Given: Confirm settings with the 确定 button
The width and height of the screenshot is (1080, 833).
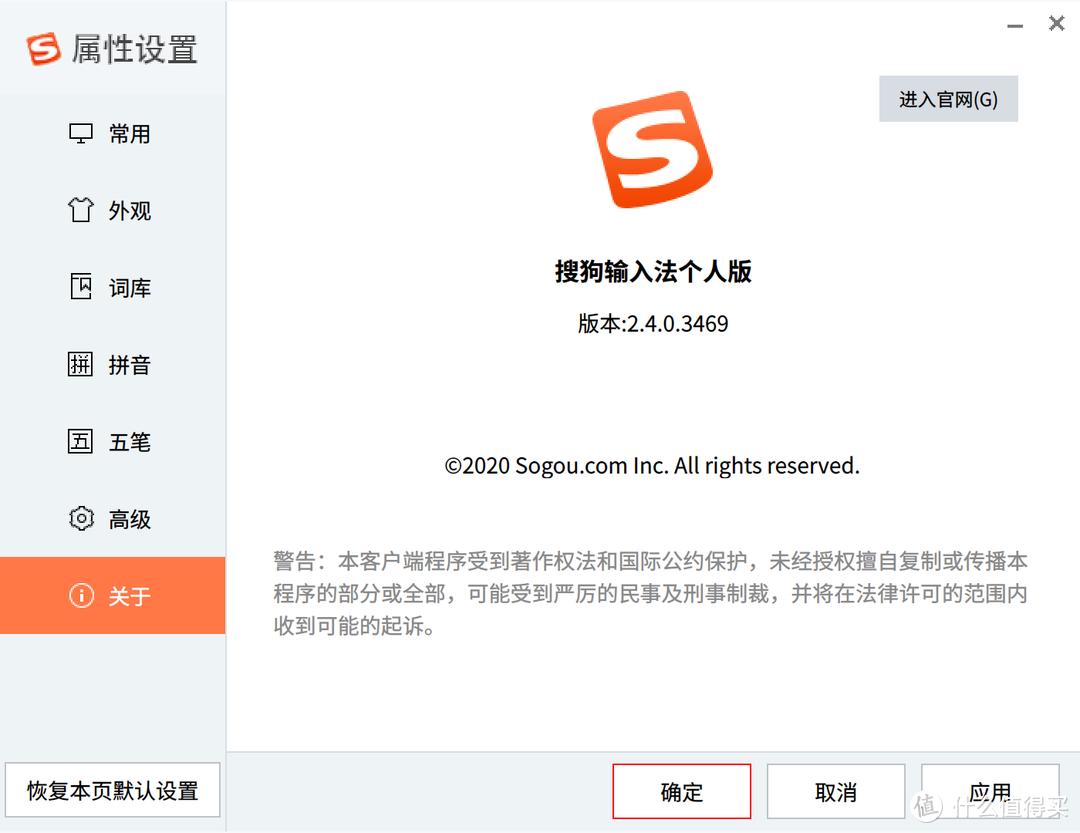Looking at the screenshot, I should tap(681, 790).
